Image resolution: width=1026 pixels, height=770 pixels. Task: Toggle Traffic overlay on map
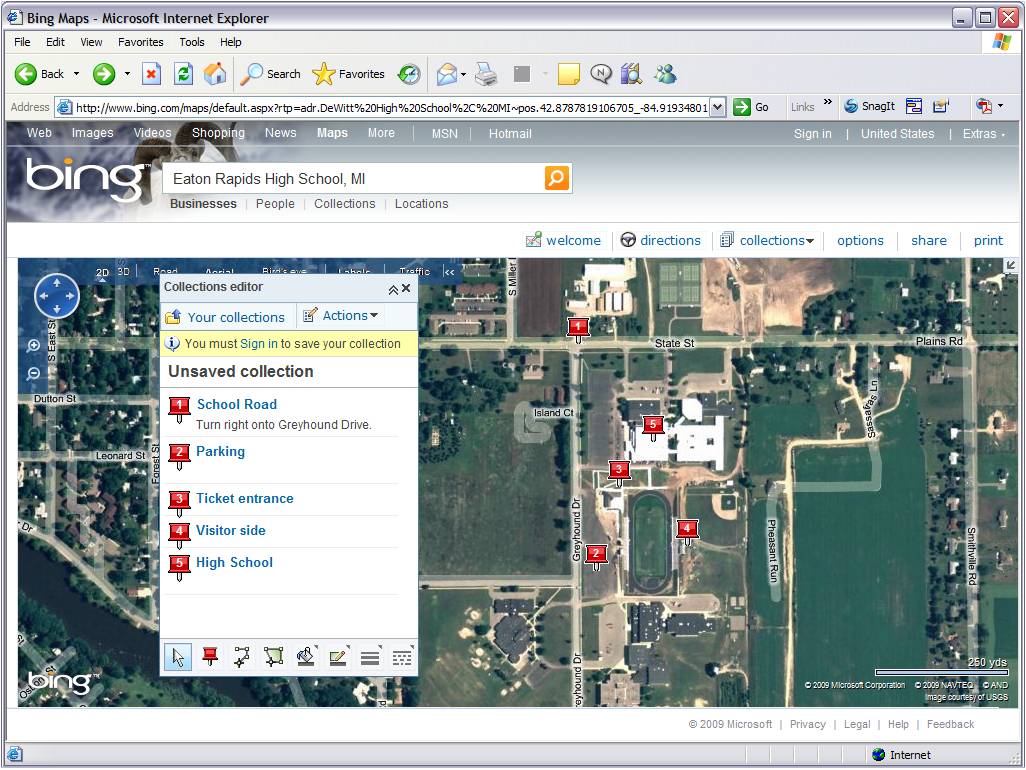[x=414, y=271]
